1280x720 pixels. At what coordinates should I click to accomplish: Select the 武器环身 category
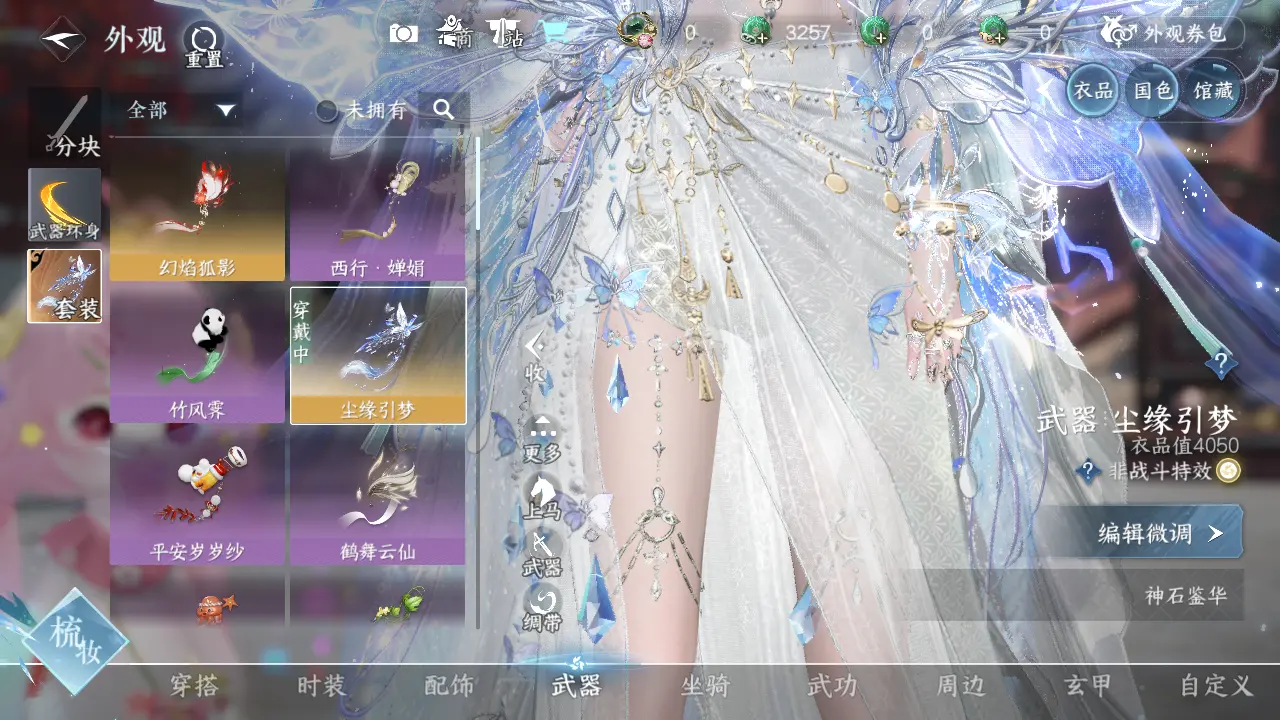[x=64, y=204]
